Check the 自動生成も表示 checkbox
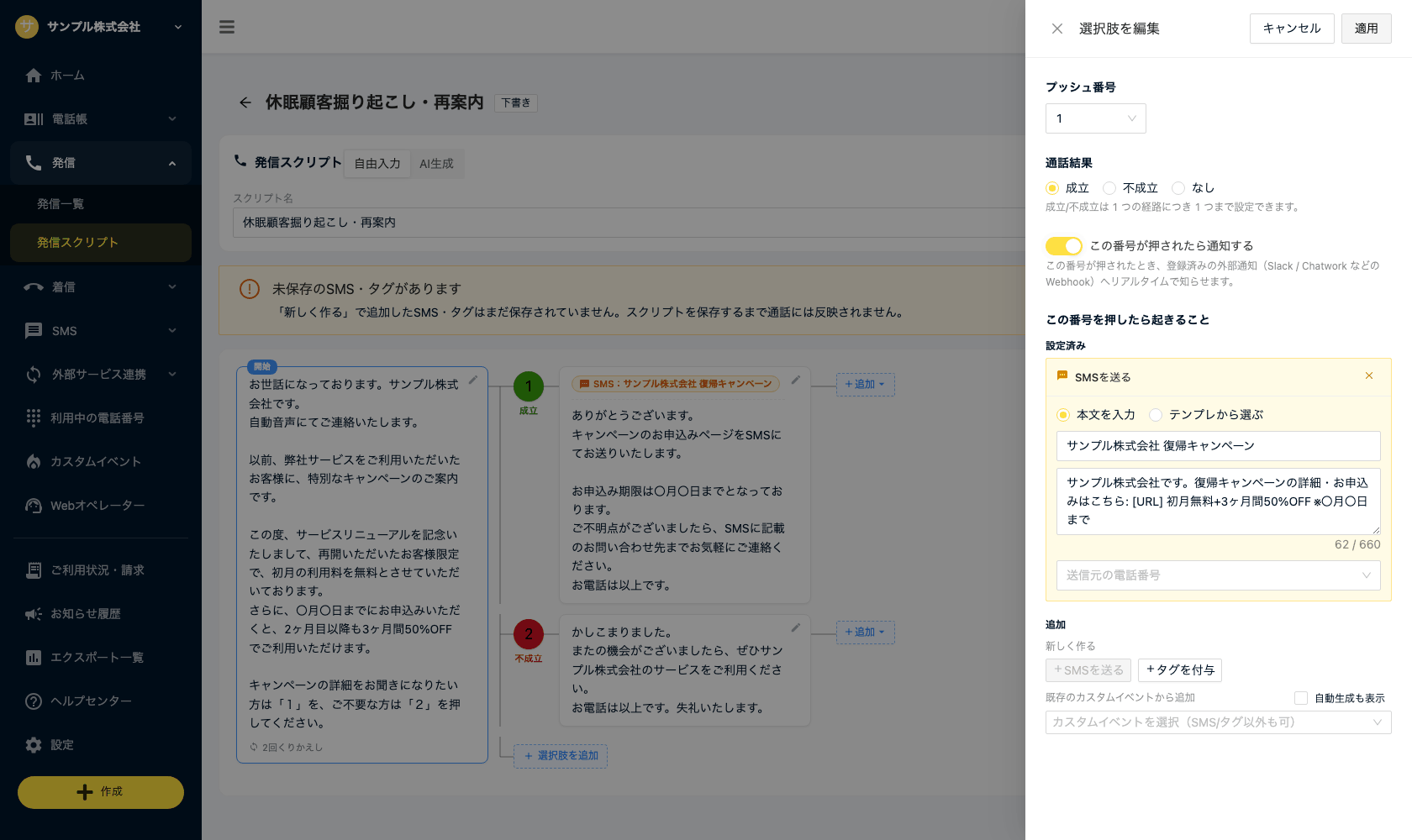Image resolution: width=1412 pixels, height=840 pixels. (1301, 698)
